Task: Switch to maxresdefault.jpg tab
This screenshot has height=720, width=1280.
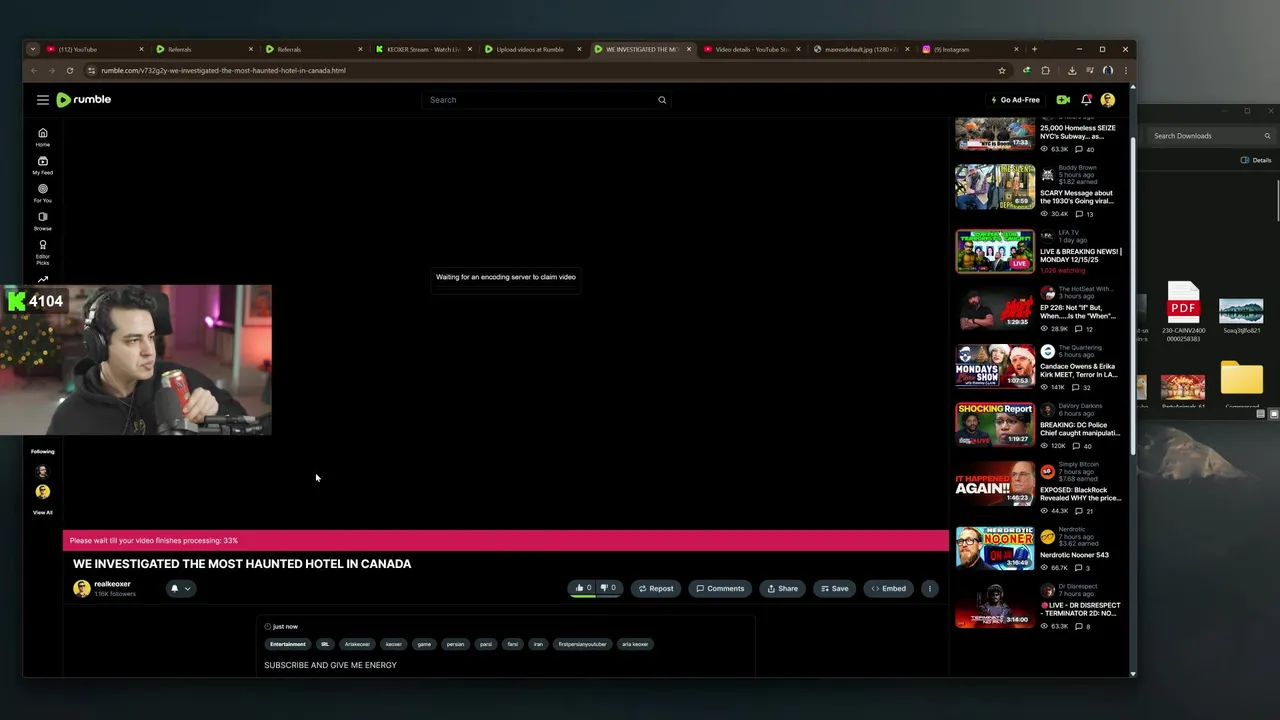Action: [860, 49]
